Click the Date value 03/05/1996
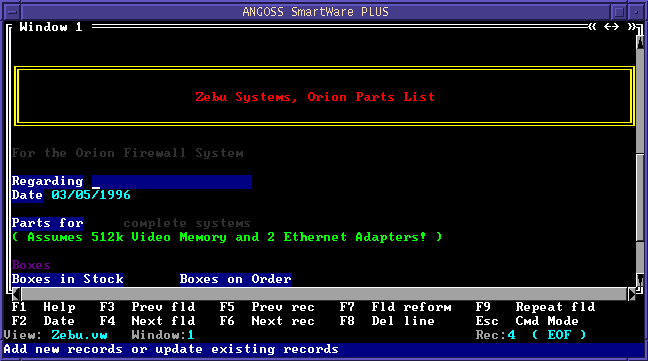Viewport: 648px width, 361px height. click(x=91, y=195)
